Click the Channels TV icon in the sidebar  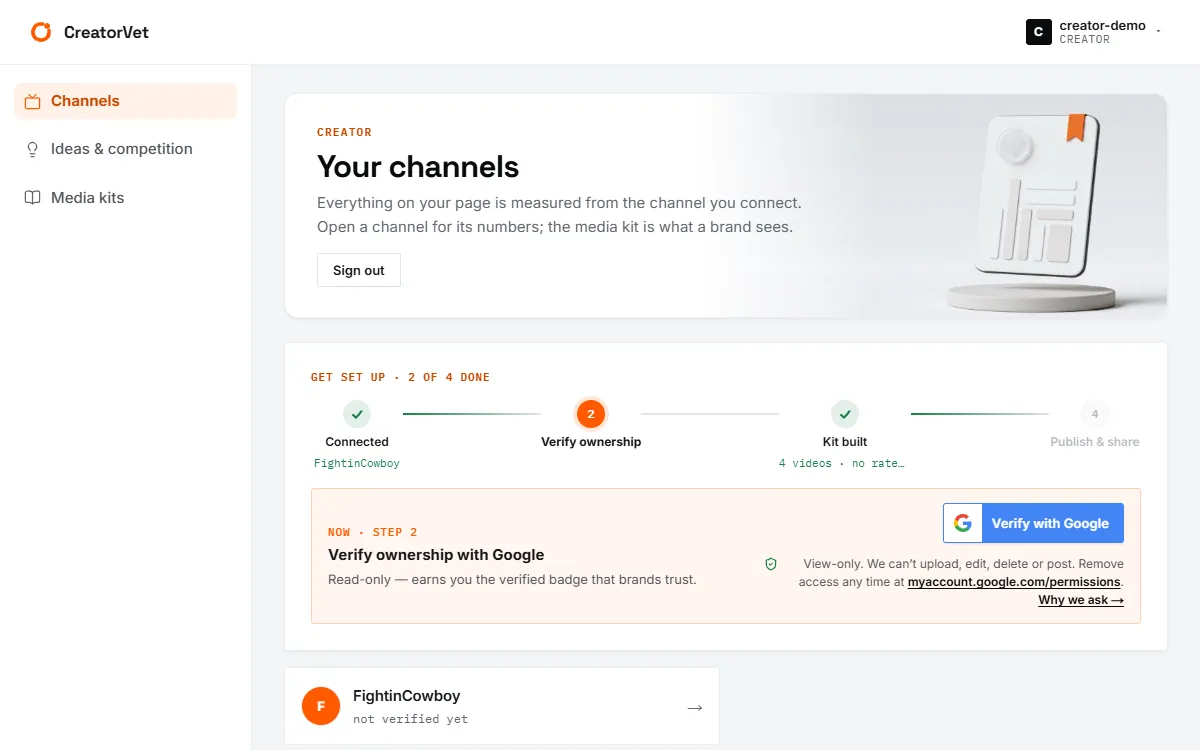32,101
